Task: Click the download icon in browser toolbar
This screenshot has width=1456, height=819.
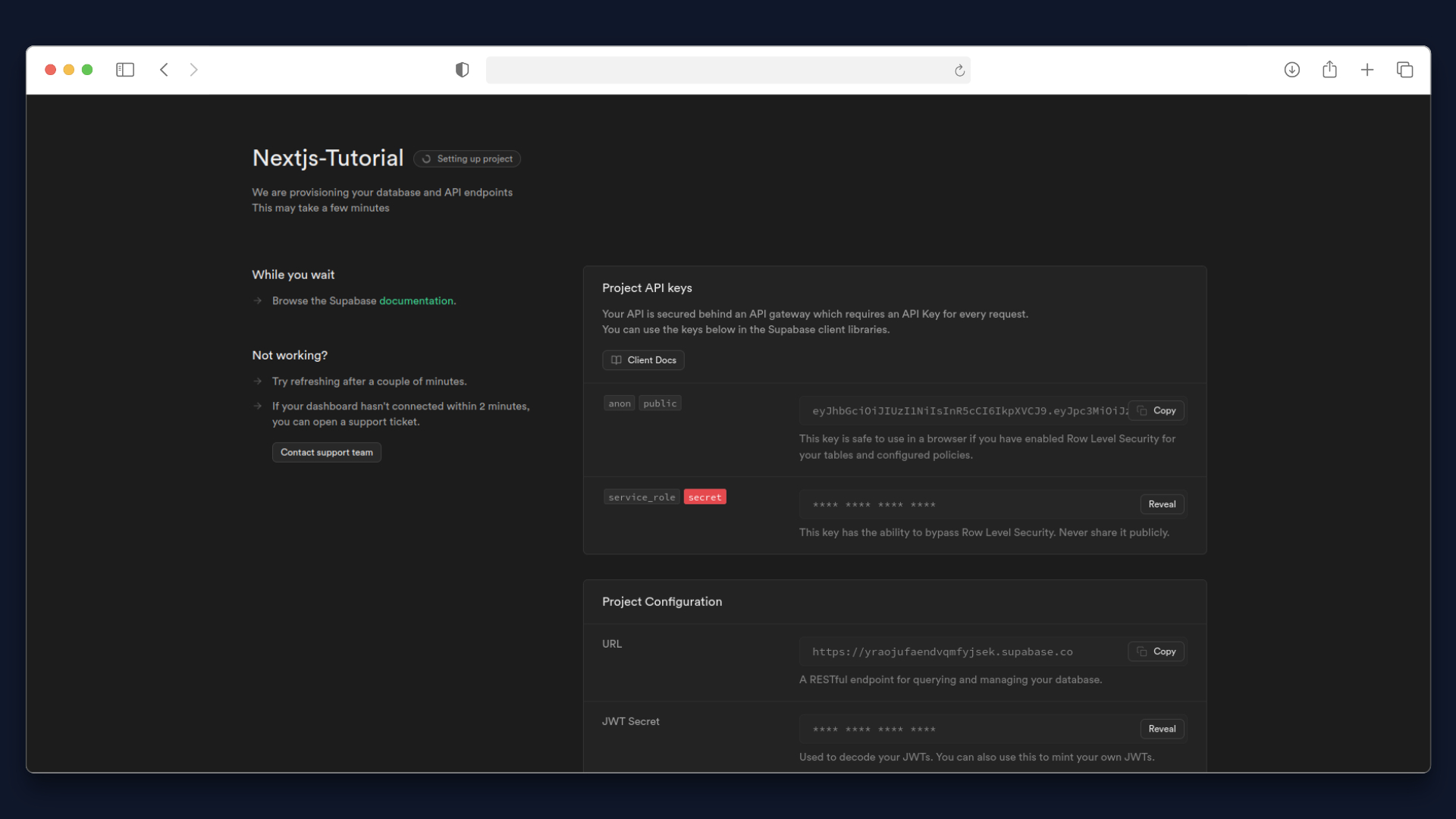Action: point(1292,69)
